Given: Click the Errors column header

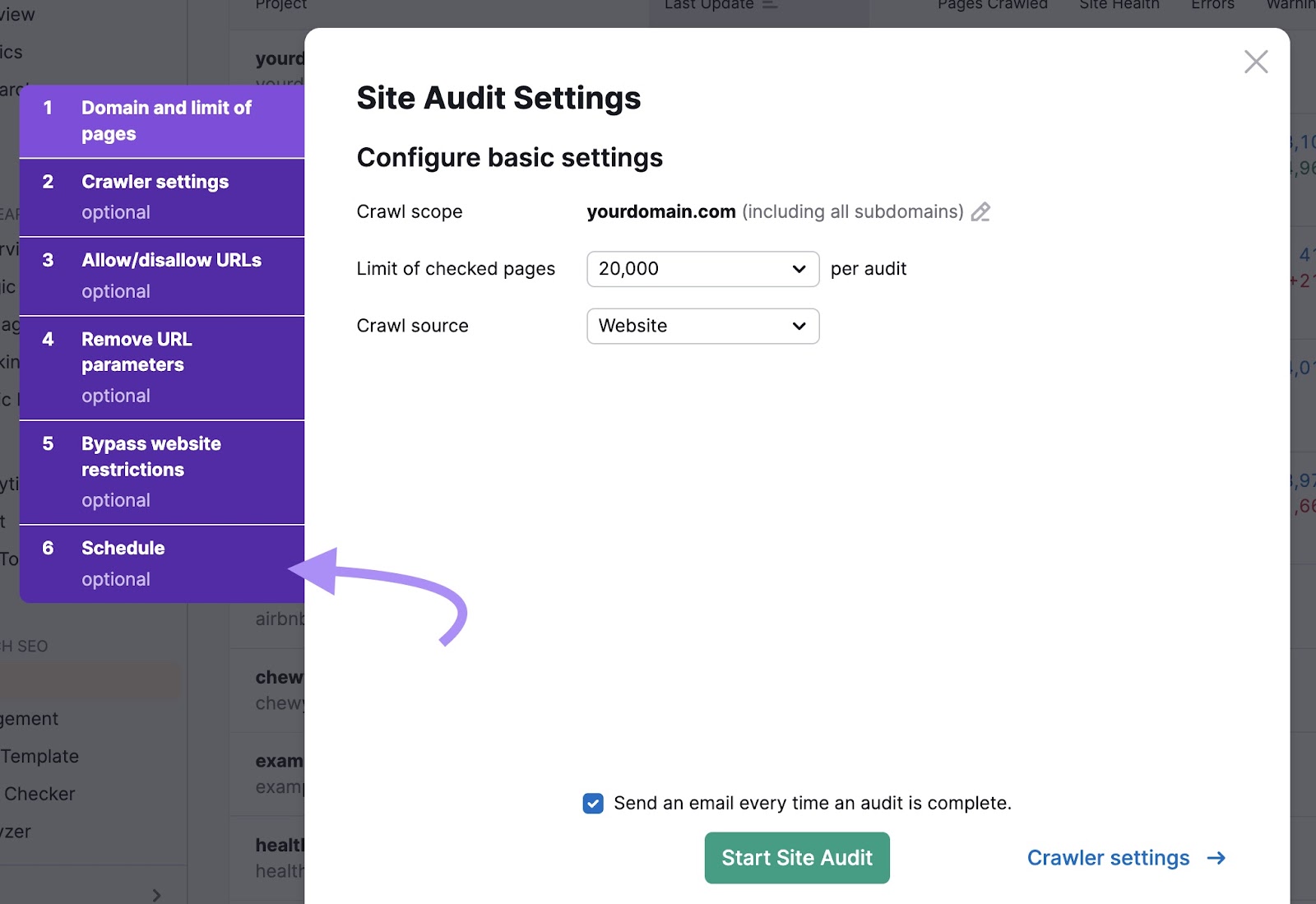Looking at the screenshot, I should pos(1212,4).
